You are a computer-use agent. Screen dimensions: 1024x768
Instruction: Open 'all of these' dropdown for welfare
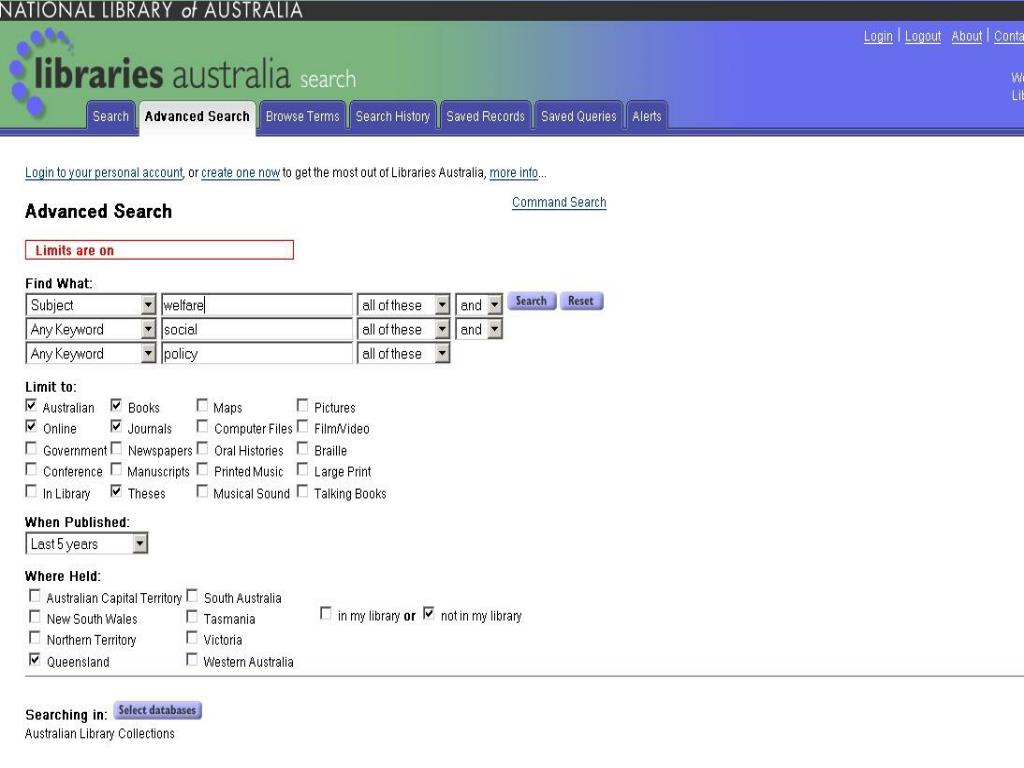coord(404,305)
